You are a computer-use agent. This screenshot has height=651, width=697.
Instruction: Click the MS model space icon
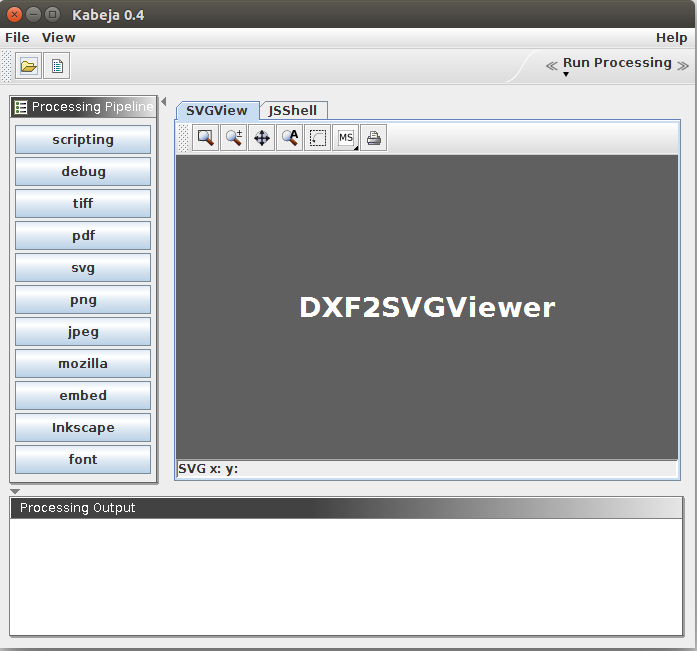coord(345,138)
